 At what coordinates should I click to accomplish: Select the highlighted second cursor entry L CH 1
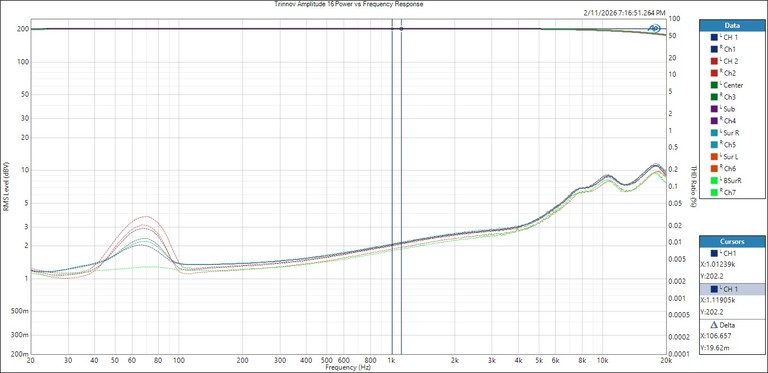click(x=733, y=289)
